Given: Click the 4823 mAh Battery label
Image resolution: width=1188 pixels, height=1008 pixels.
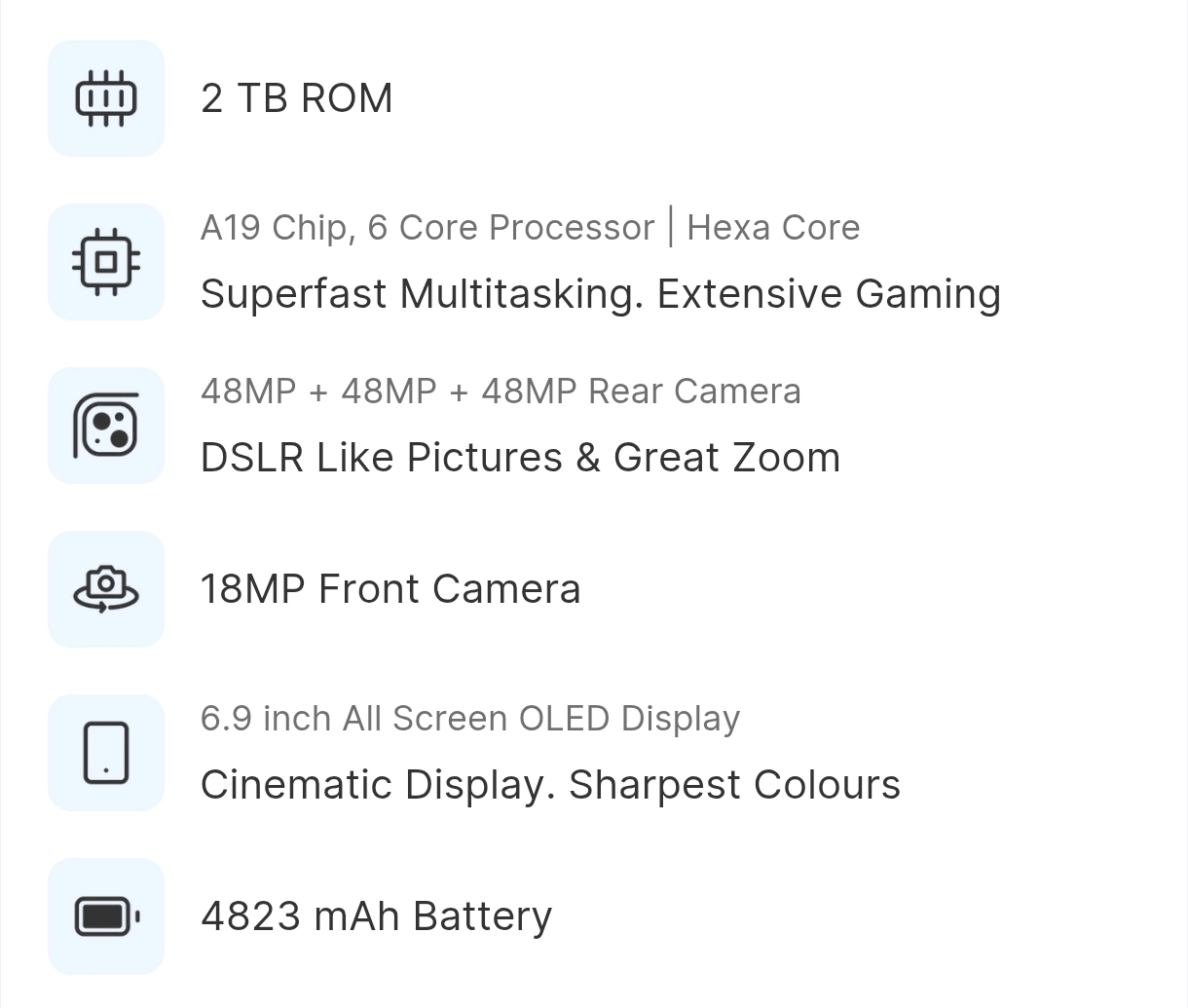Looking at the screenshot, I should [376, 916].
